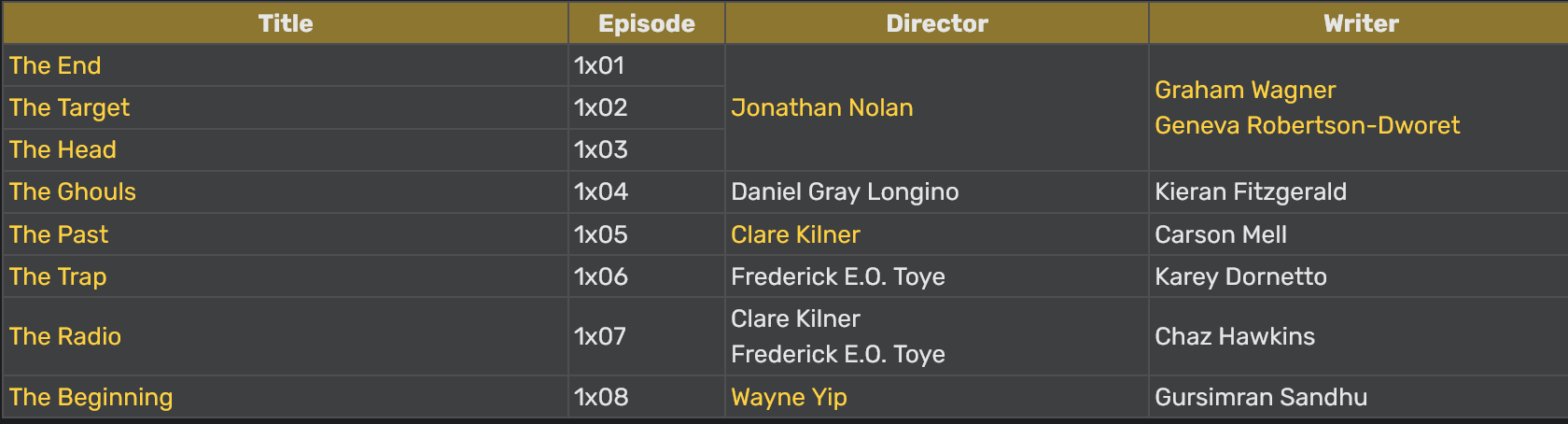The width and height of the screenshot is (1568, 424).
Task: Click the Episode column header
Action: point(647,23)
